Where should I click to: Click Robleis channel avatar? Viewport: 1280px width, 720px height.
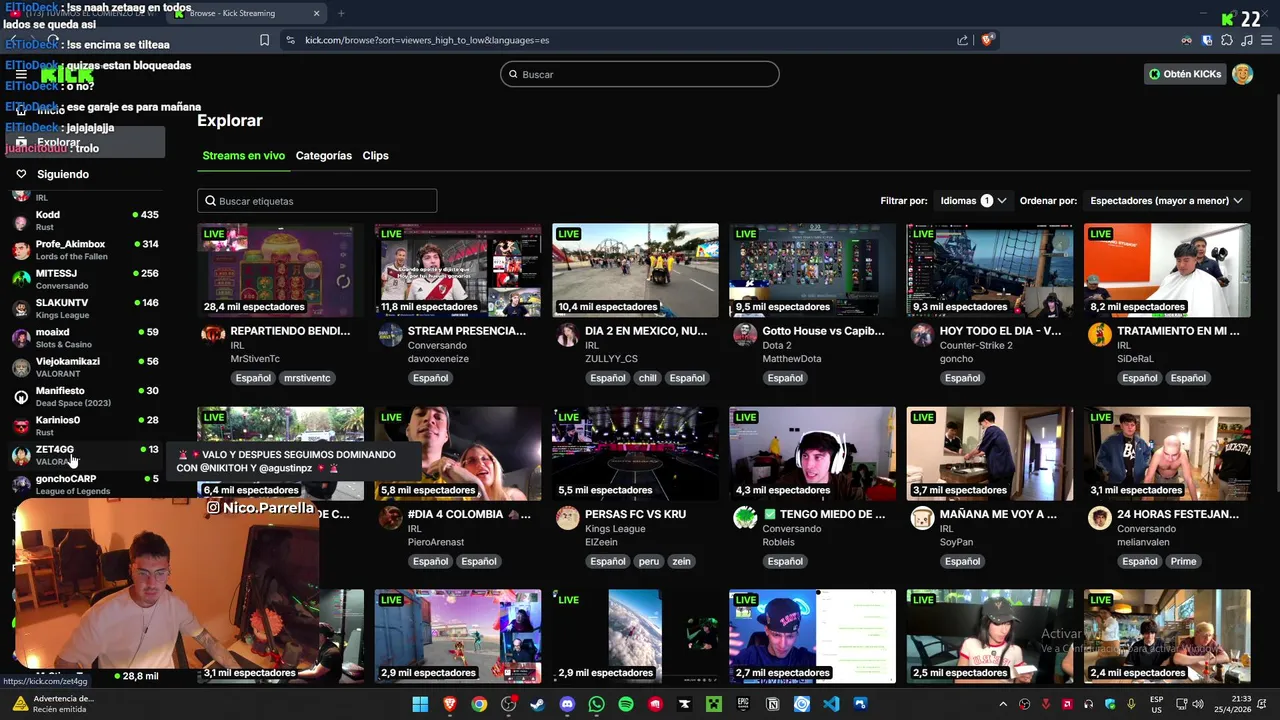745,518
